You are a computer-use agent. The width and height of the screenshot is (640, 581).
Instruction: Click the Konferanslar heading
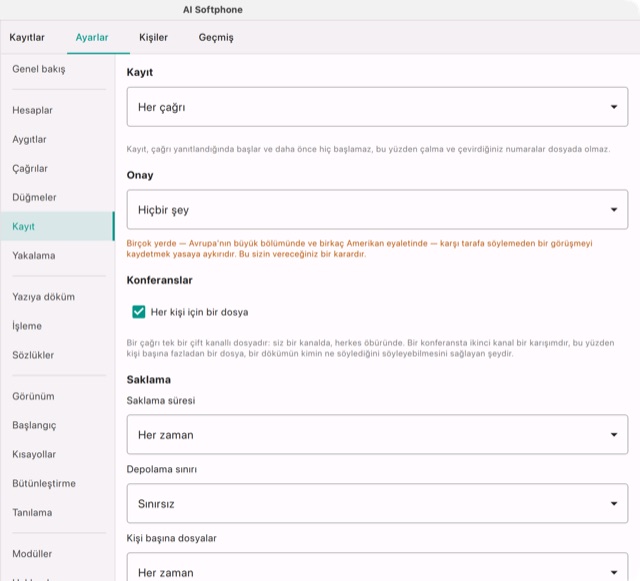coord(160,280)
